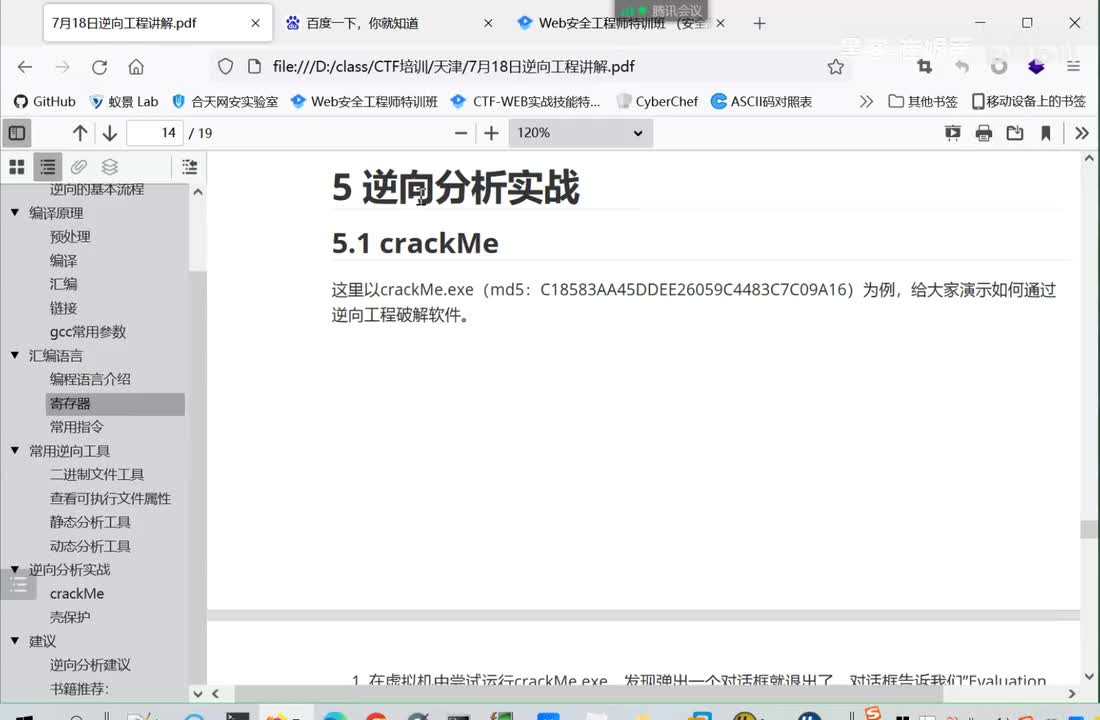Click the floating list button at sidebar edge
The height and width of the screenshot is (720, 1100).
pyautogui.click(x=18, y=584)
